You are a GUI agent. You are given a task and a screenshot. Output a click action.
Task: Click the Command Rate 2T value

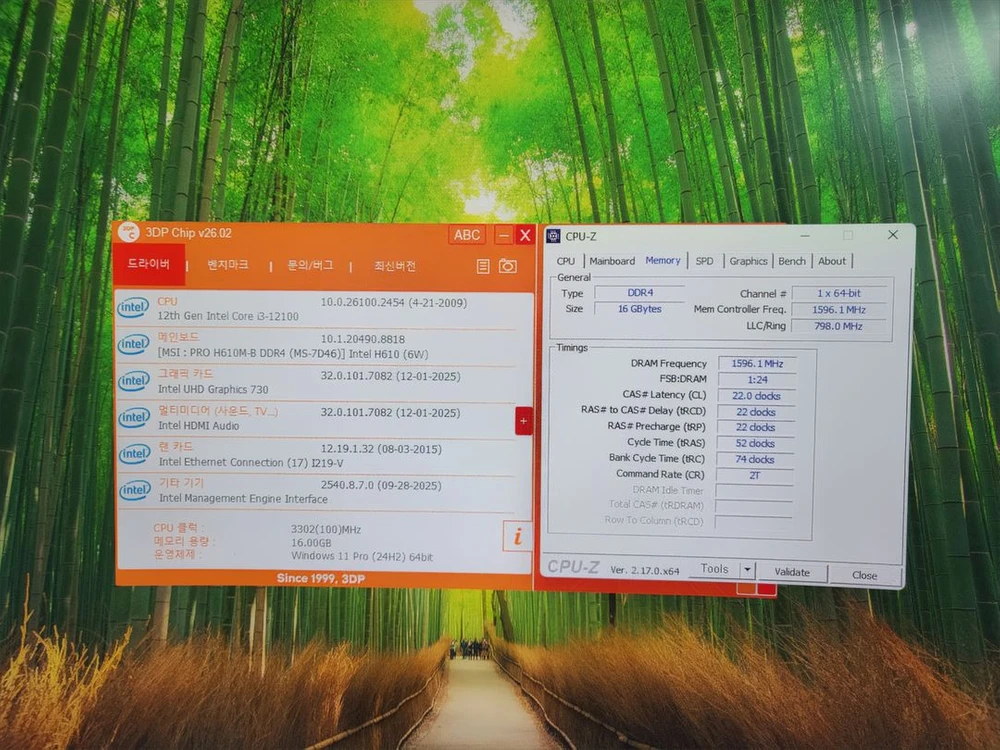754,475
